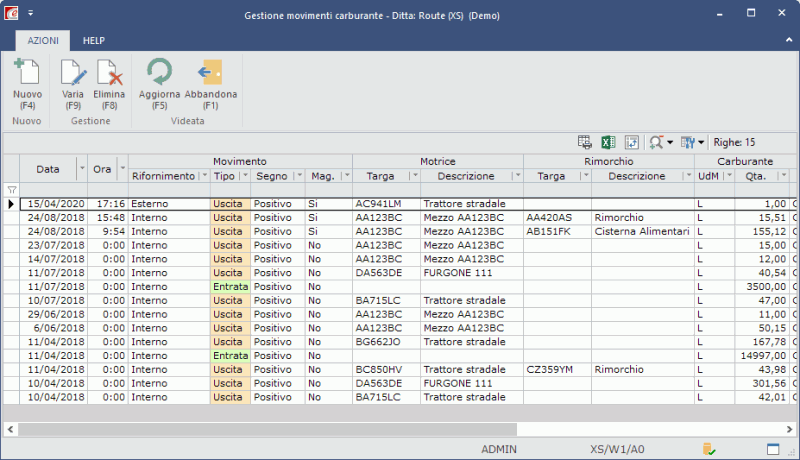Click the Movimento band header
Image resolution: width=800 pixels, height=460 pixels.
click(x=240, y=161)
